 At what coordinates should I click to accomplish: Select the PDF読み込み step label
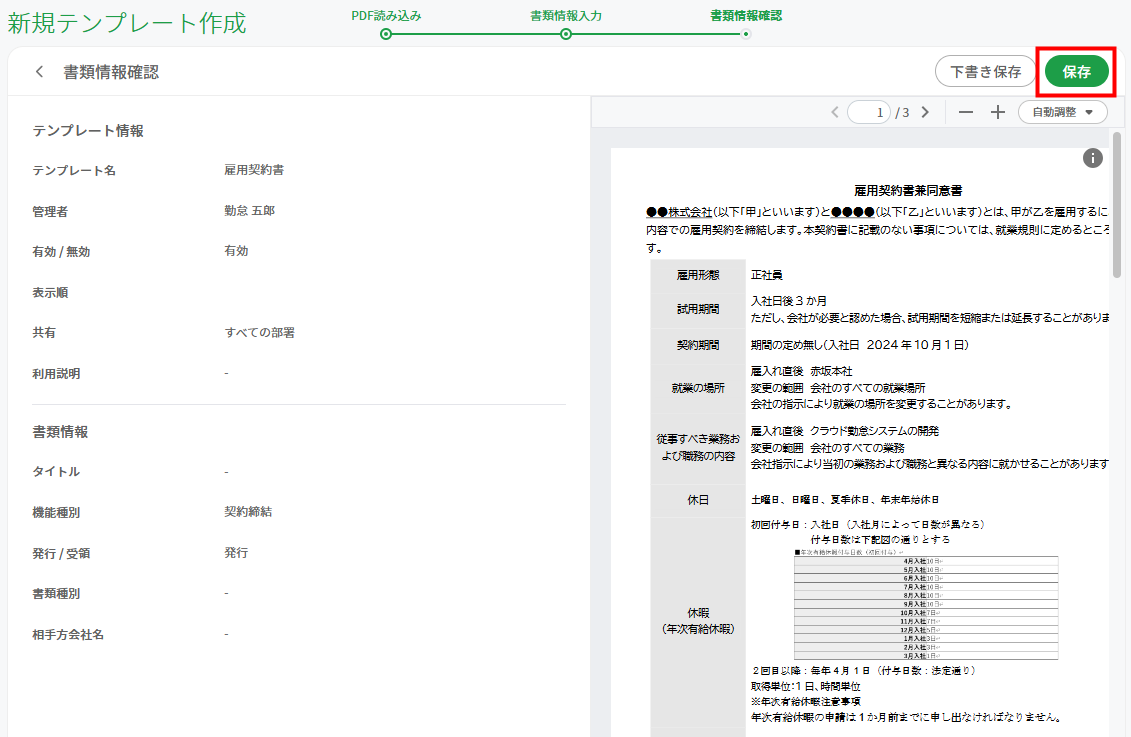386,15
